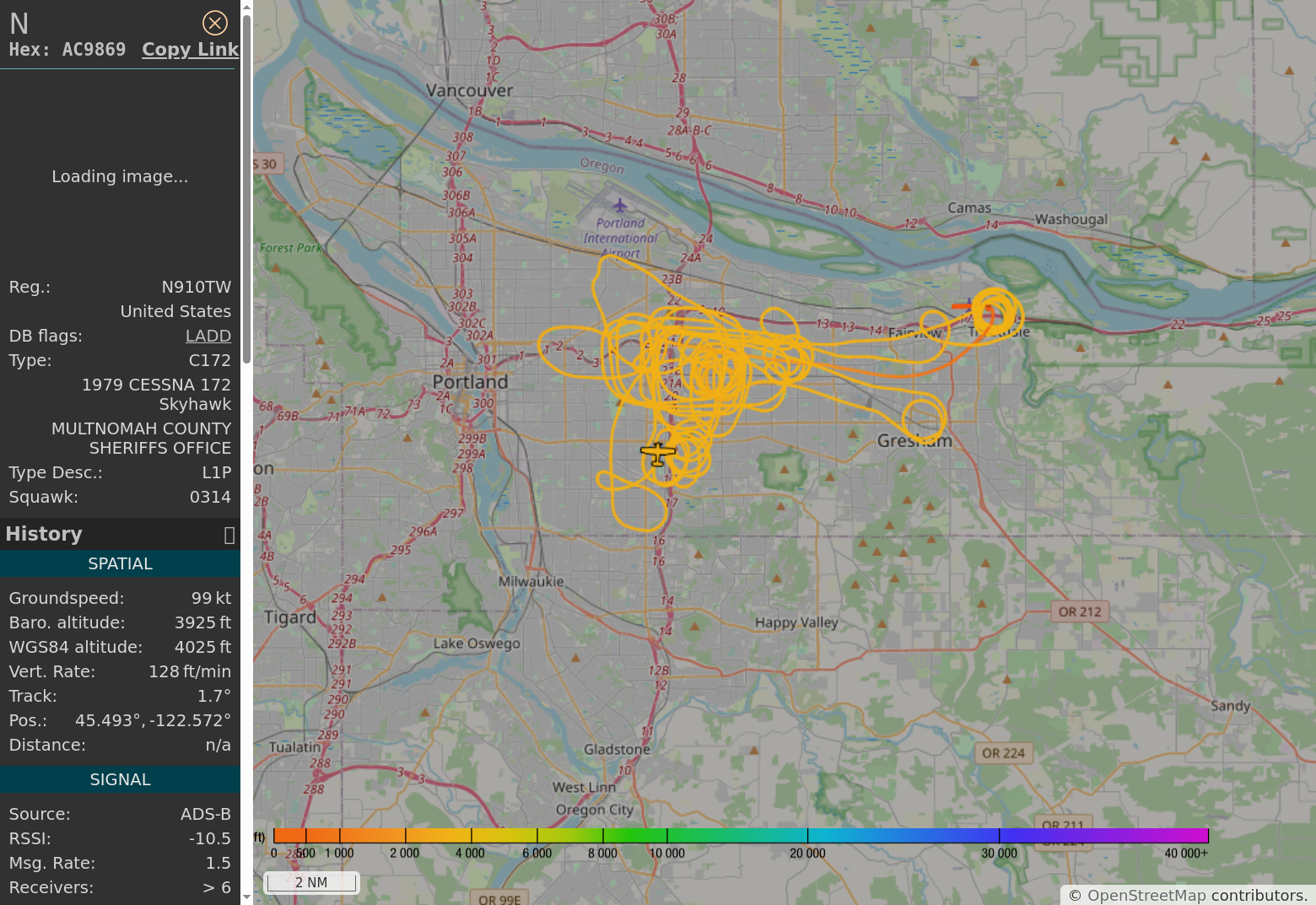Click the Loading image placeholder
The image size is (1316, 905).
coord(120,176)
